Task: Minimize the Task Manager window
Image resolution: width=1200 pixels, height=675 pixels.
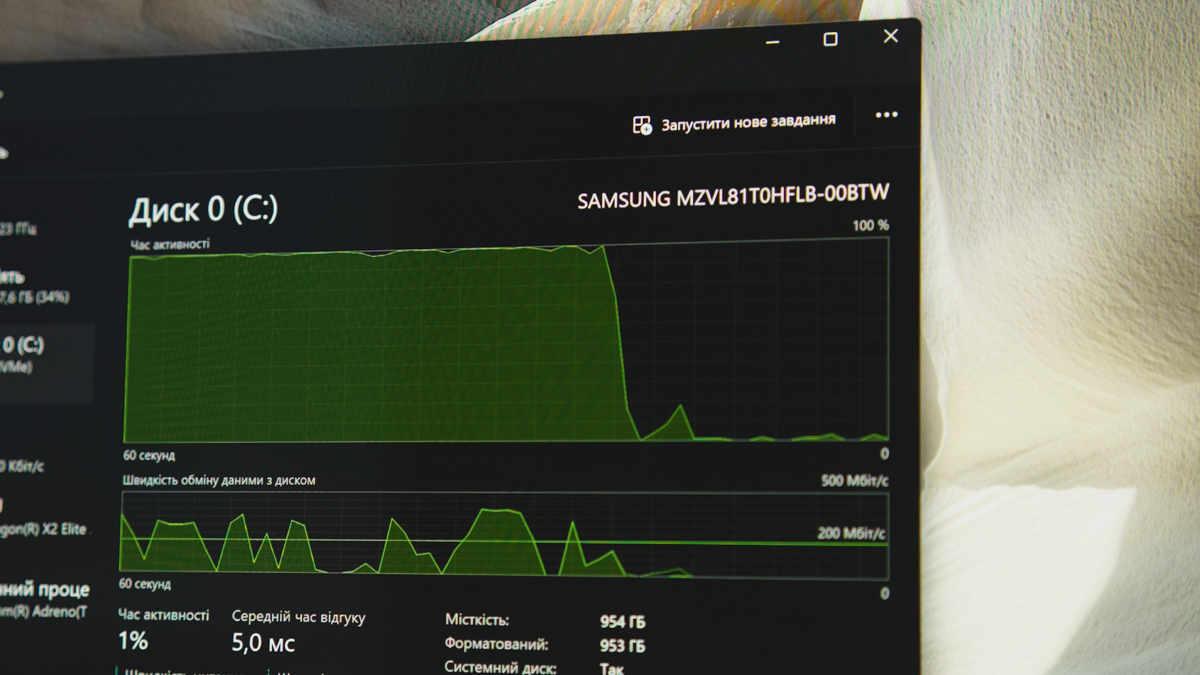Action: pyautogui.click(x=772, y=43)
